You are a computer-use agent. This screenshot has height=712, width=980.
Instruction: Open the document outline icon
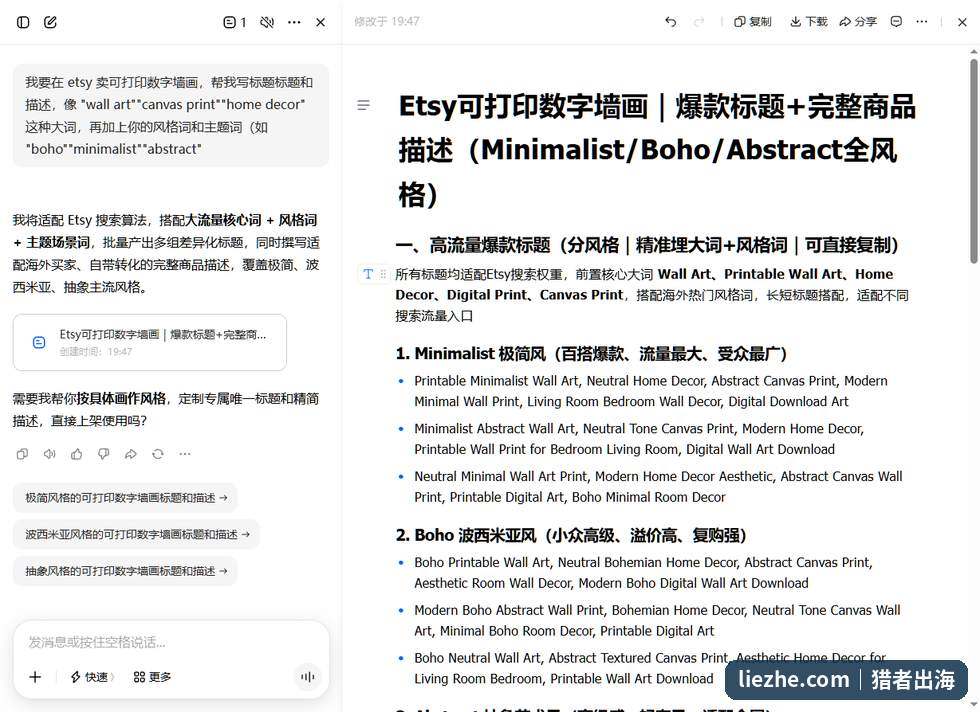coord(363,105)
